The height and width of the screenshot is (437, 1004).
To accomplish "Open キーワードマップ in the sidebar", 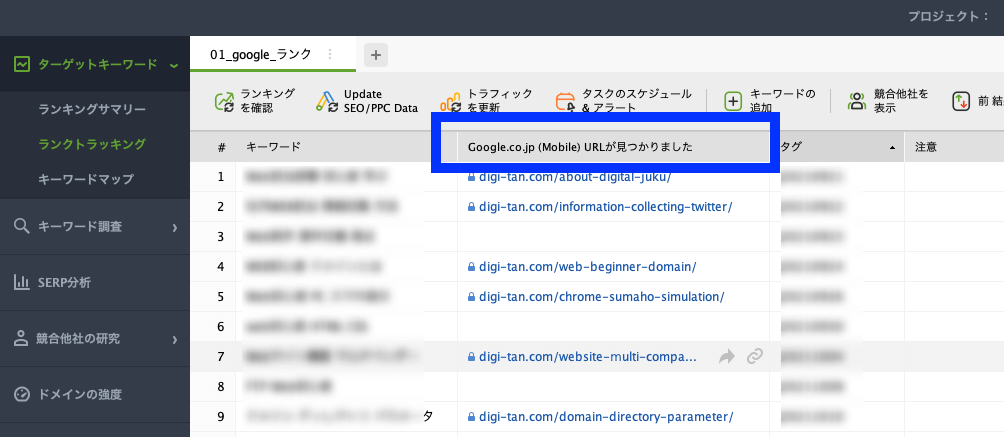I will point(86,179).
